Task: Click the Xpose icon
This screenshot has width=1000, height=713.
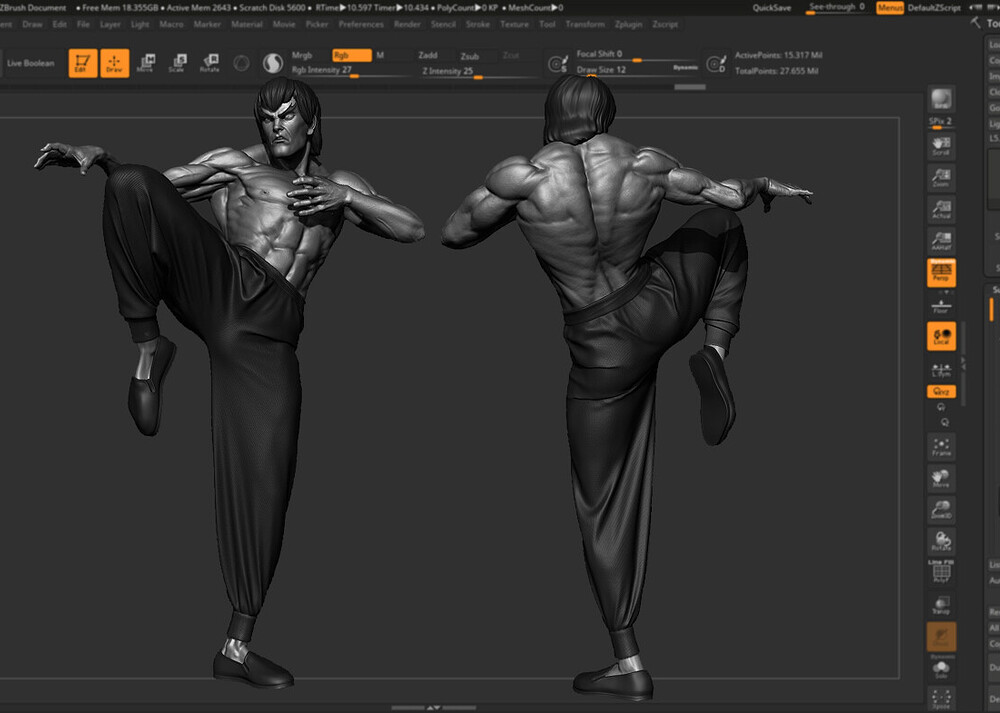Action: coord(941,698)
